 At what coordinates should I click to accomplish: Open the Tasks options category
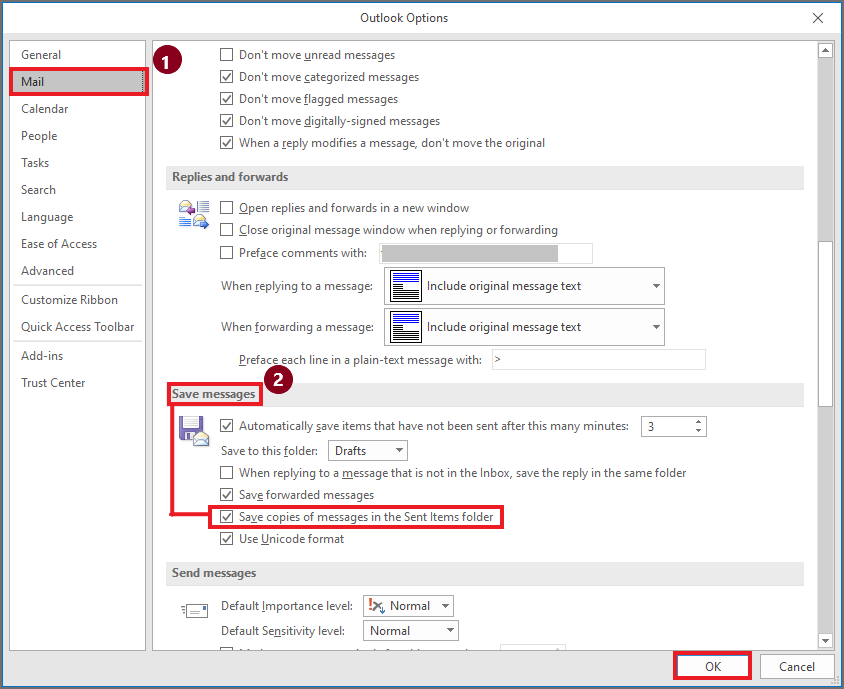click(x=78, y=163)
